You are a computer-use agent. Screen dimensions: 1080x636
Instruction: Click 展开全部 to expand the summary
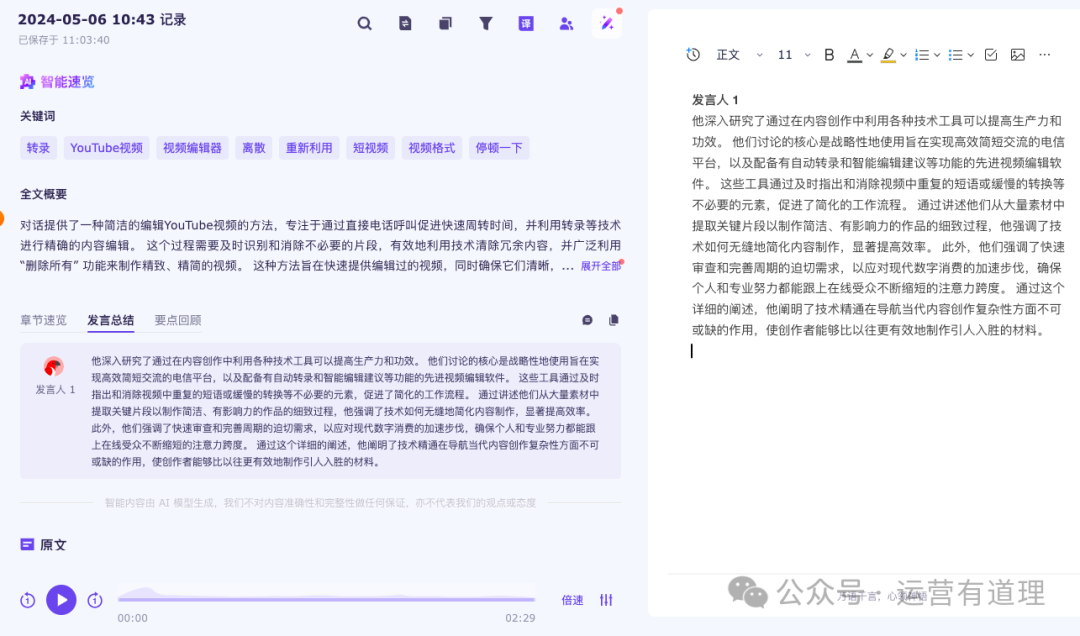click(600, 265)
